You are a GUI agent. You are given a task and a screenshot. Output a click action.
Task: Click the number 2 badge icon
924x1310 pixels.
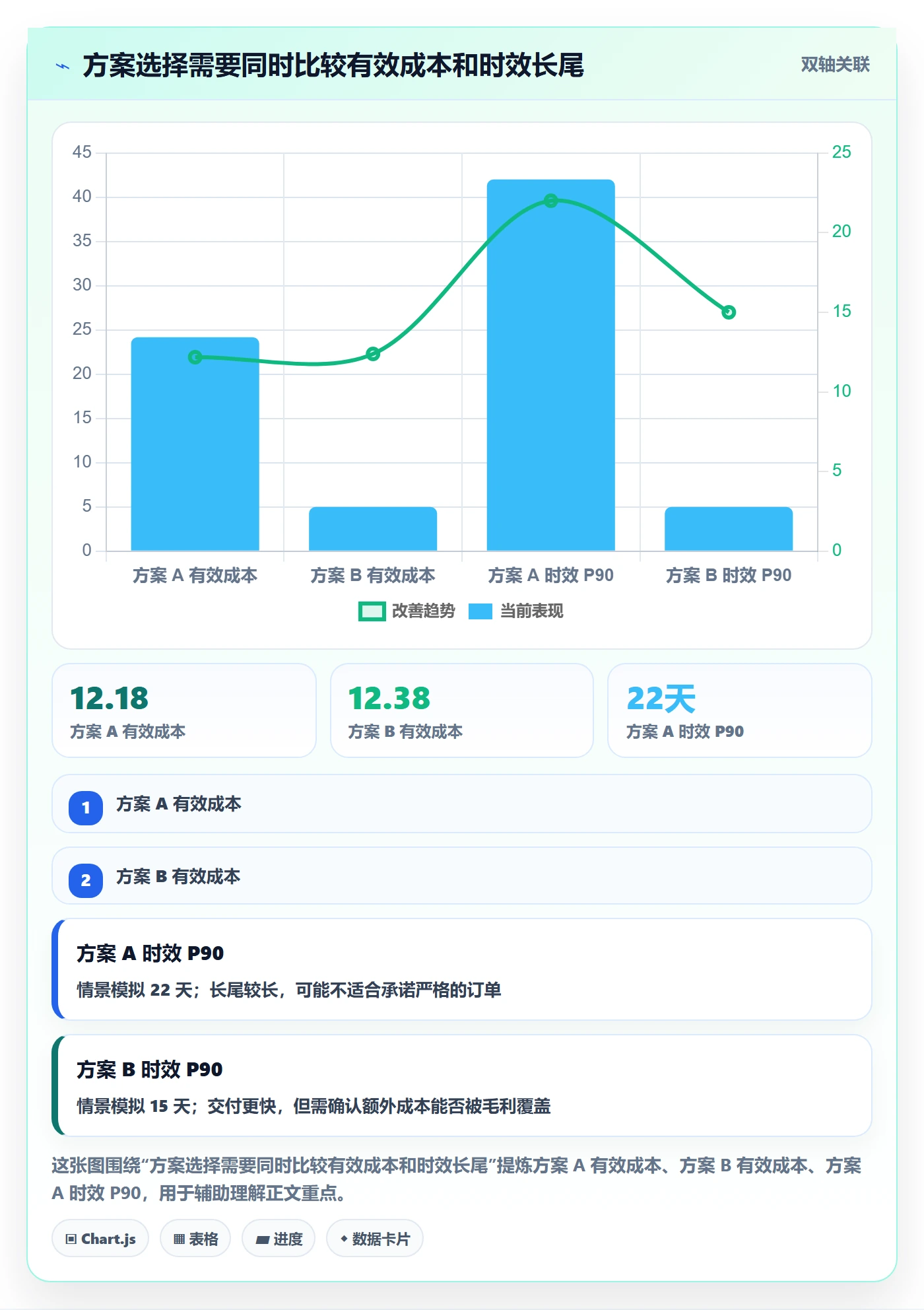86,880
